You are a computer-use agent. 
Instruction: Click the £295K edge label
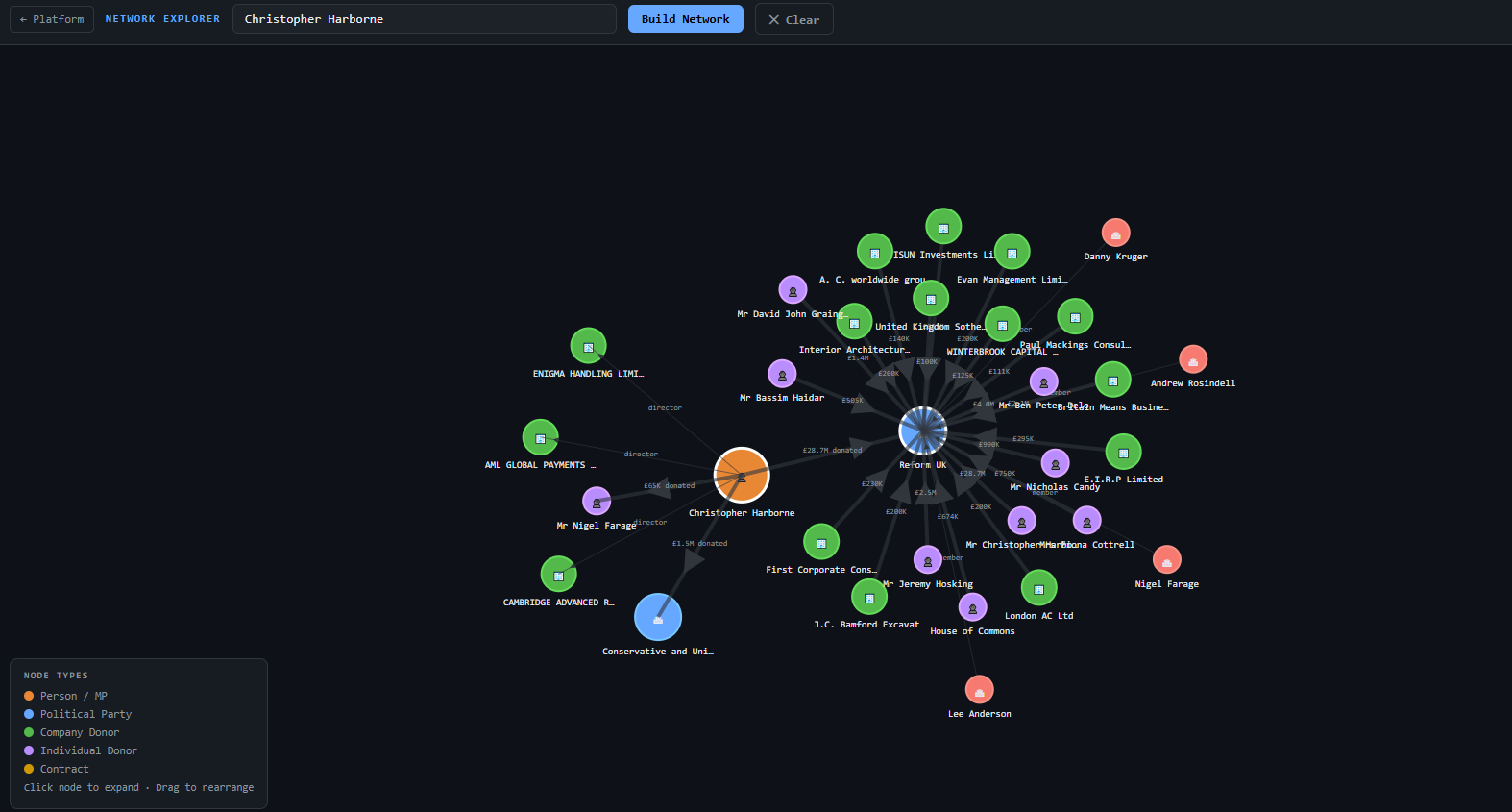[x=1023, y=438]
